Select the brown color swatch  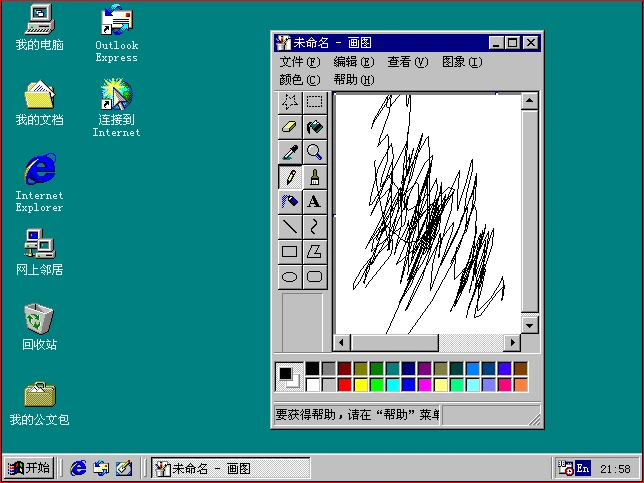coord(520,369)
